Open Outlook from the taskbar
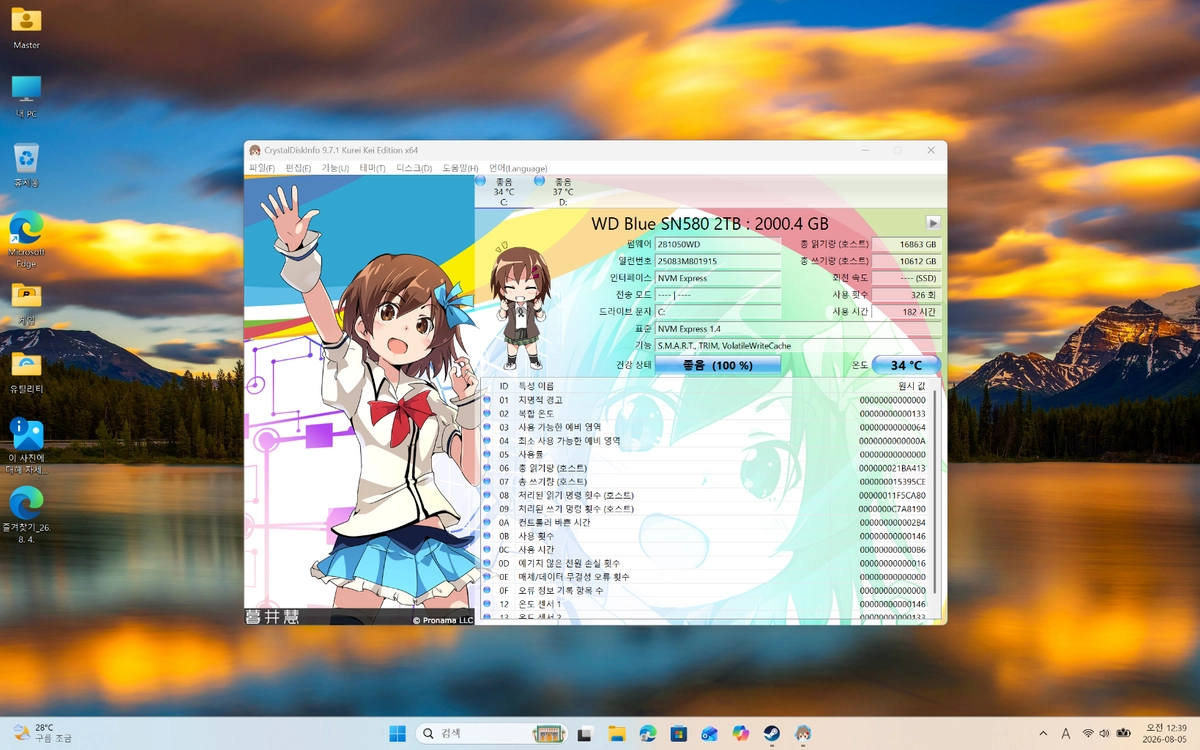 [709, 733]
